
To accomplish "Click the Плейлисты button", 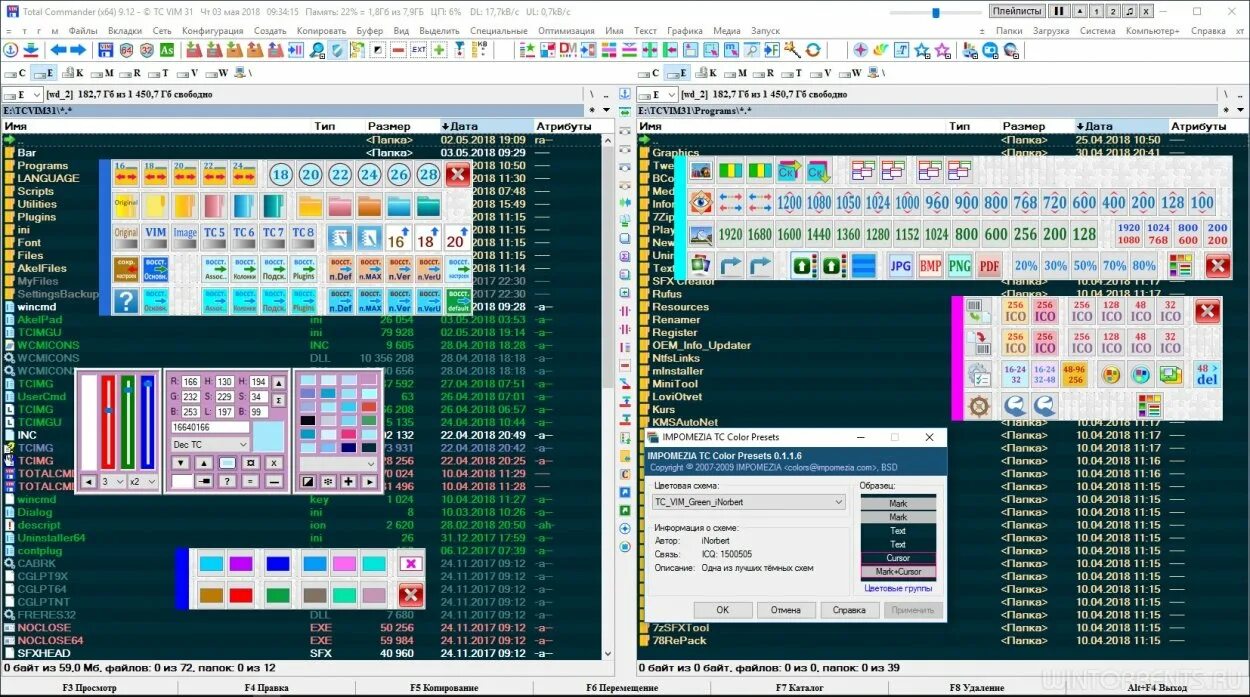I will [1017, 11].
